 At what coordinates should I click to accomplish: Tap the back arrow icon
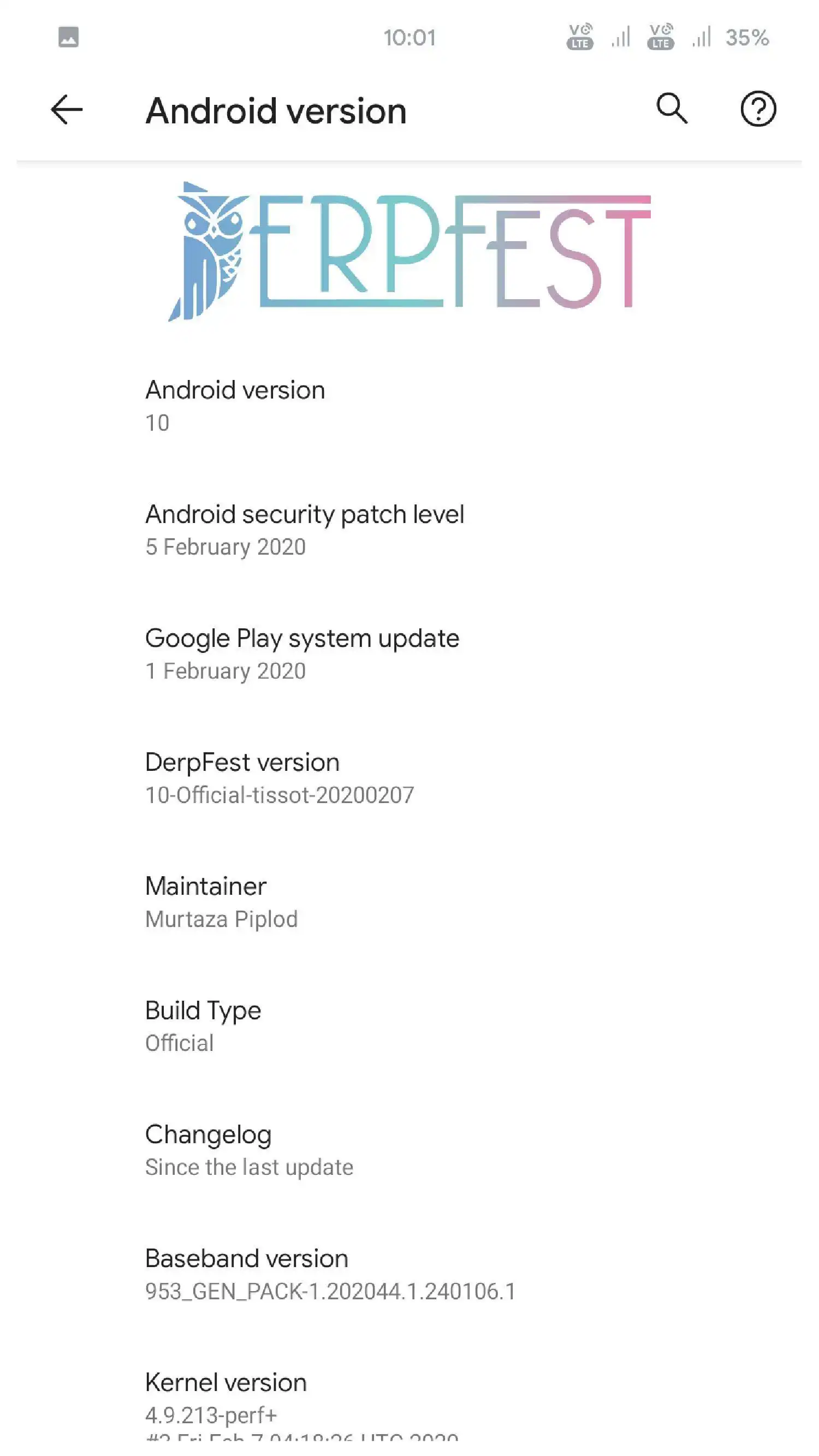click(x=67, y=110)
